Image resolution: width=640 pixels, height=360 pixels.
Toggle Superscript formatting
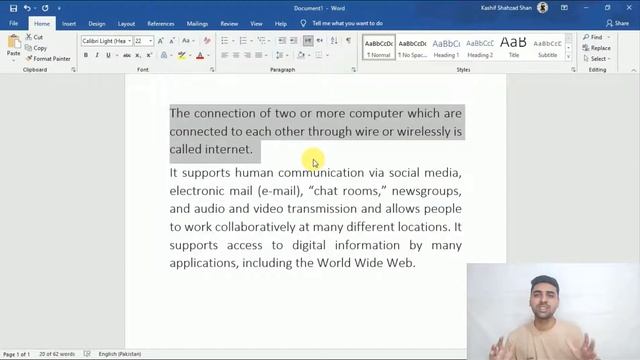click(x=149, y=55)
